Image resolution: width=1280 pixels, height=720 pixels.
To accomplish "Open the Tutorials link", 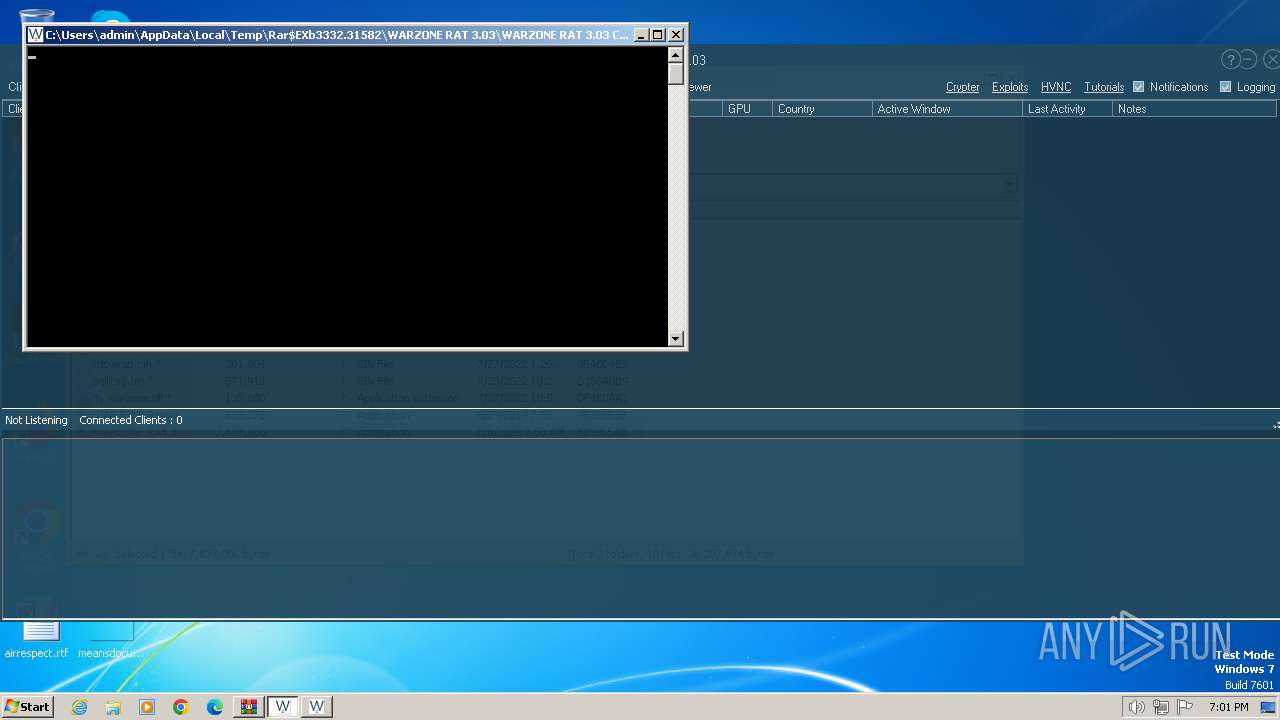I will coord(1104,87).
